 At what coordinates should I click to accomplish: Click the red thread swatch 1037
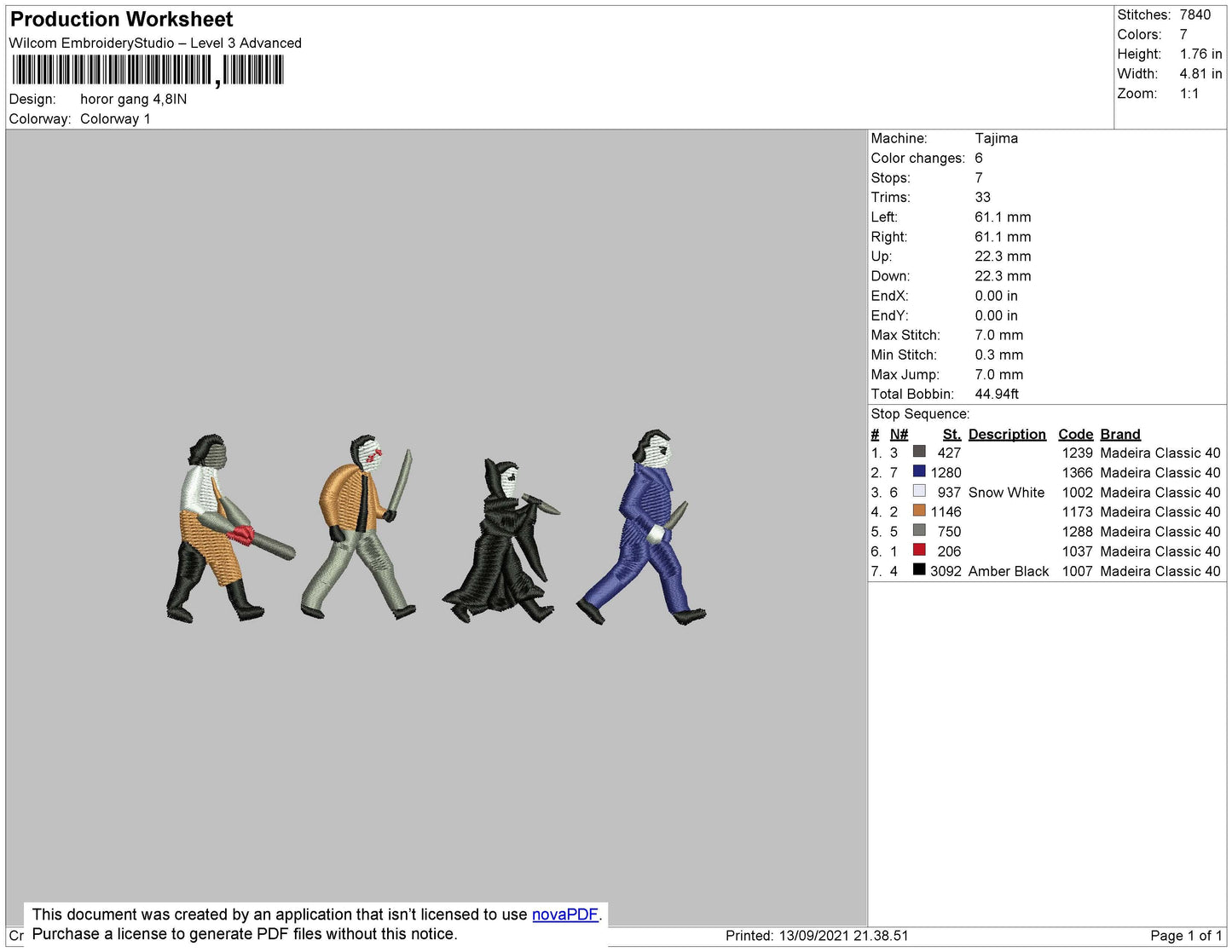tap(919, 550)
